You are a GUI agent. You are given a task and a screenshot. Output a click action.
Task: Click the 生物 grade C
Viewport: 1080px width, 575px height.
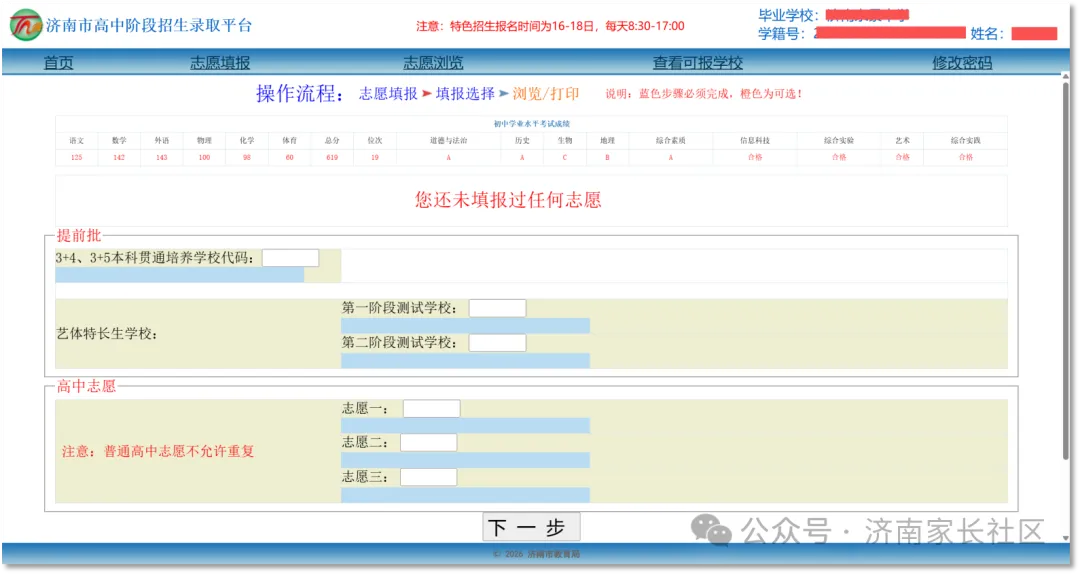pyautogui.click(x=565, y=158)
